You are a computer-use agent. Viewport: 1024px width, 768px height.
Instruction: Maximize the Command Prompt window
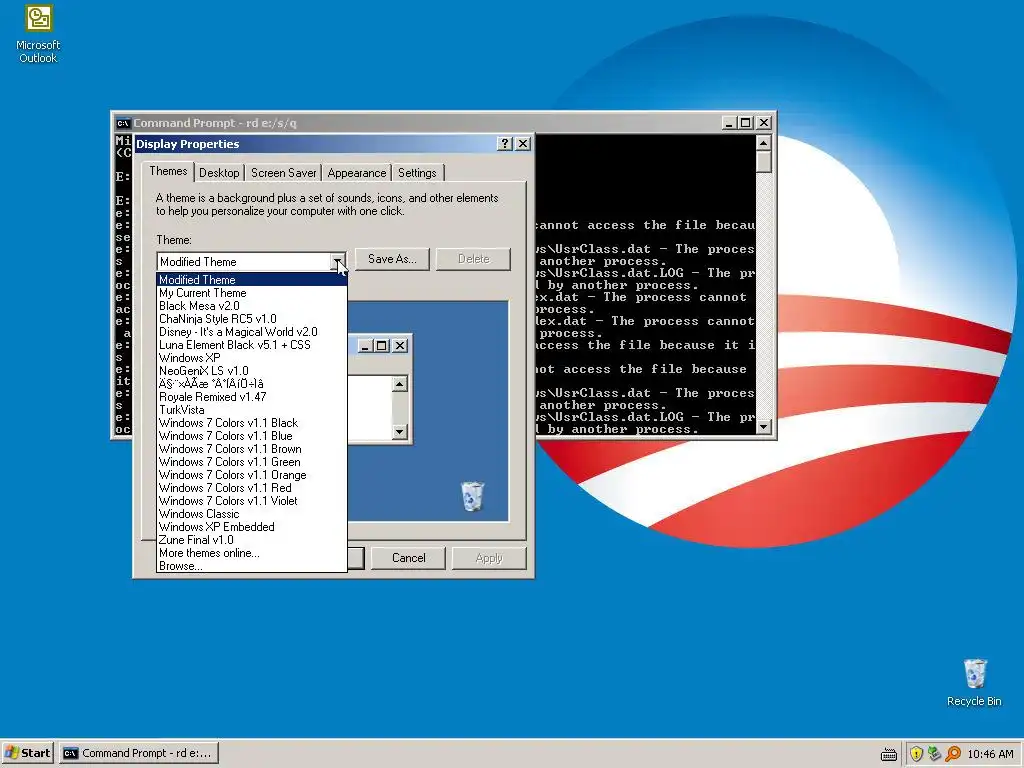pyautogui.click(x=745, y=123)
